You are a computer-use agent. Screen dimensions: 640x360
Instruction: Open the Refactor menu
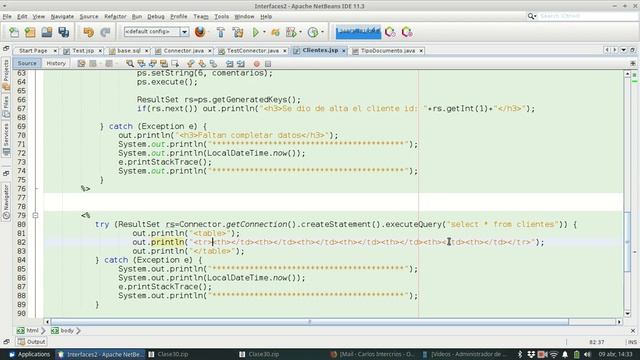point(115,16)
